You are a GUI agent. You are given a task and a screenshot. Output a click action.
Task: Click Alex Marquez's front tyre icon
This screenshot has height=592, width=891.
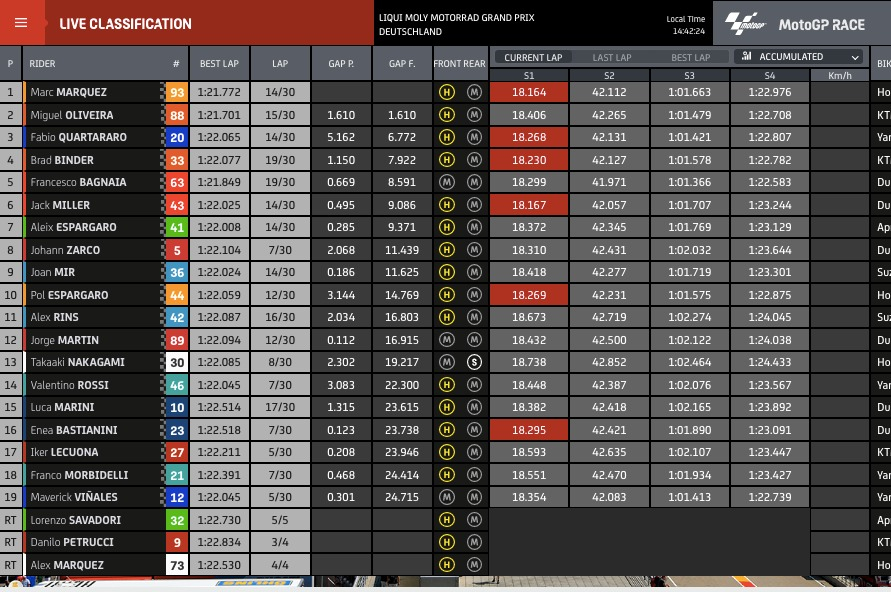tap(447, 565)
